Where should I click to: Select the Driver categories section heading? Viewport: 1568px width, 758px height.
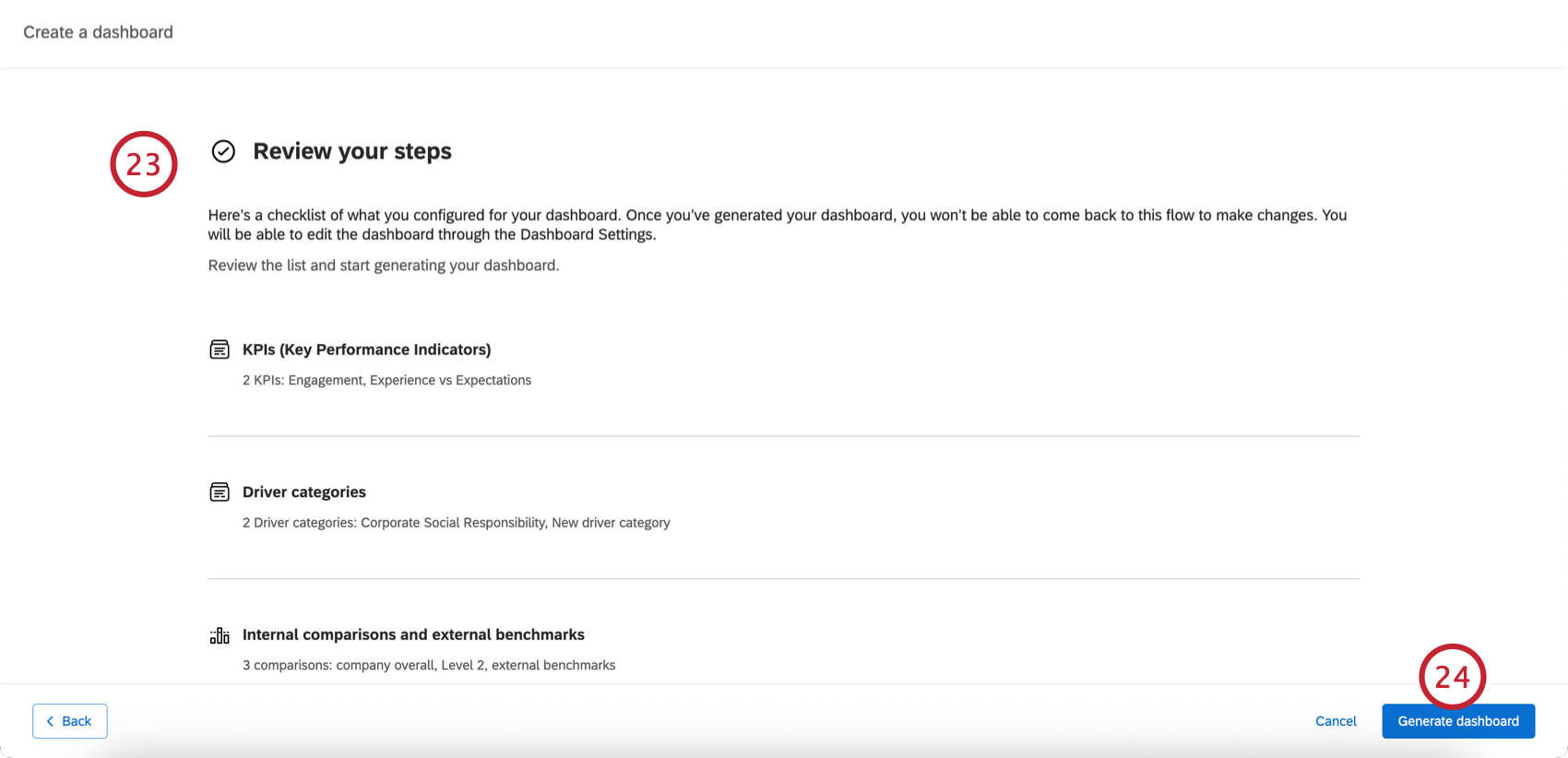pos(303,492)
